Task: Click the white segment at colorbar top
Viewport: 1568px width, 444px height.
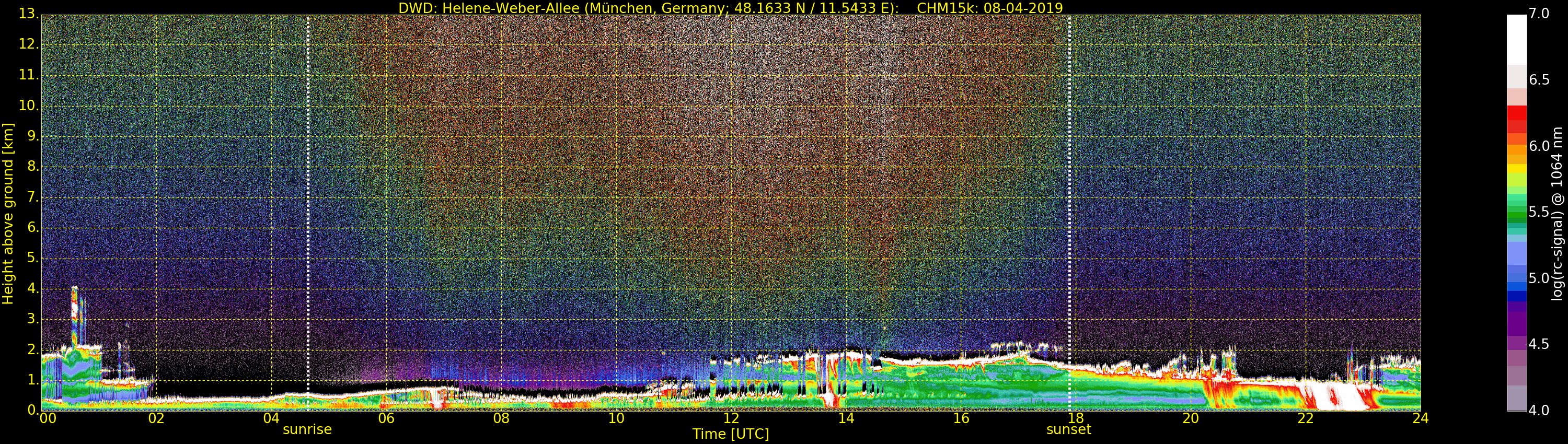Action: coord(1516,40)
